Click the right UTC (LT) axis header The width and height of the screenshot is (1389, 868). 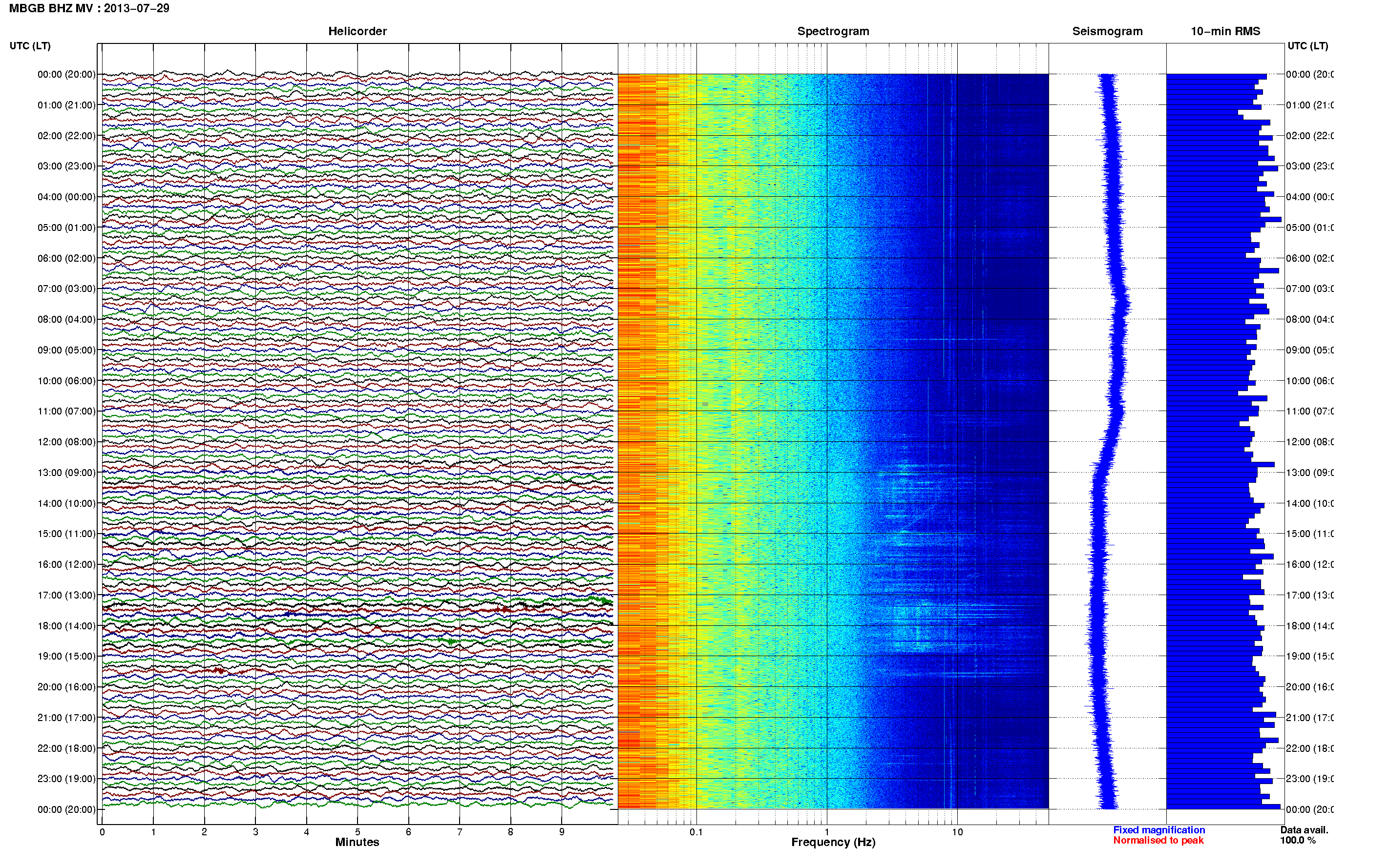coord(1307,46)
